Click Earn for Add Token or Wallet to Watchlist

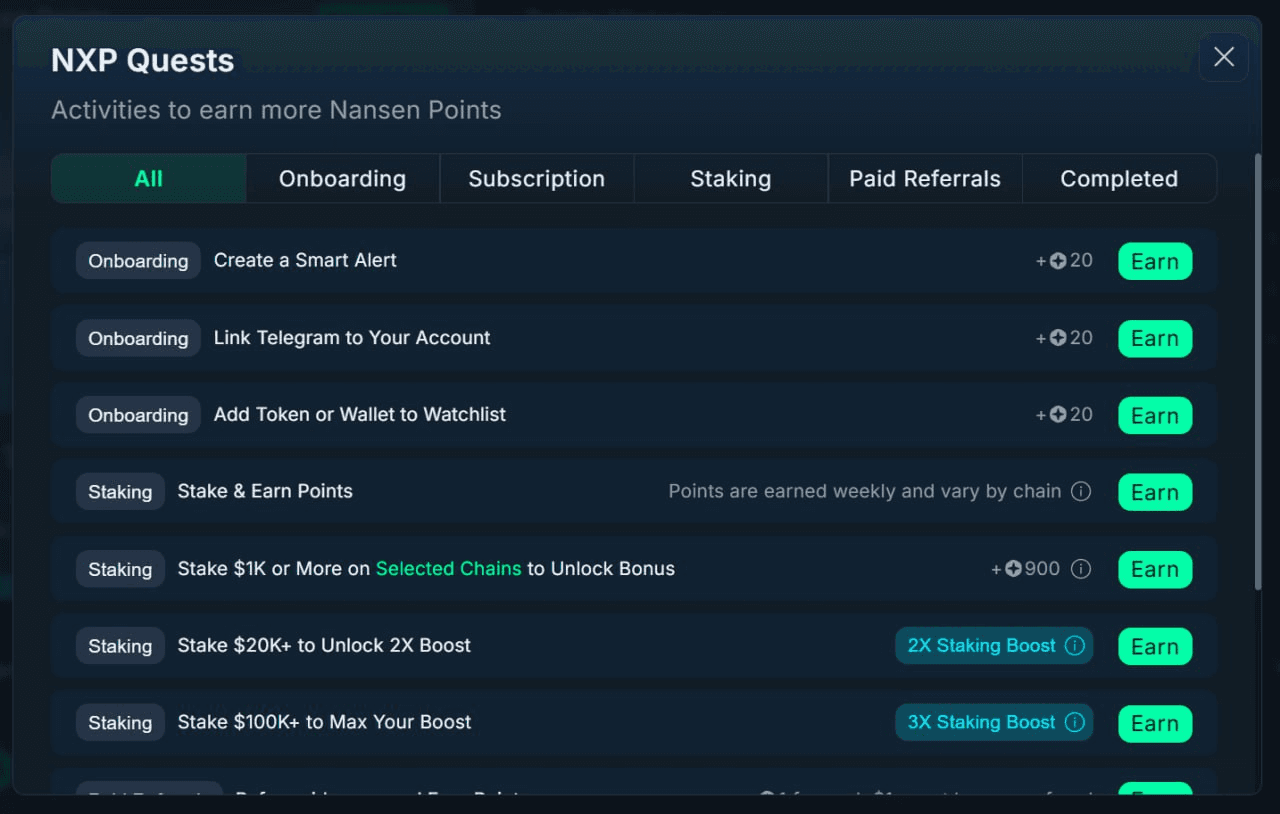tap(1155, 415)
